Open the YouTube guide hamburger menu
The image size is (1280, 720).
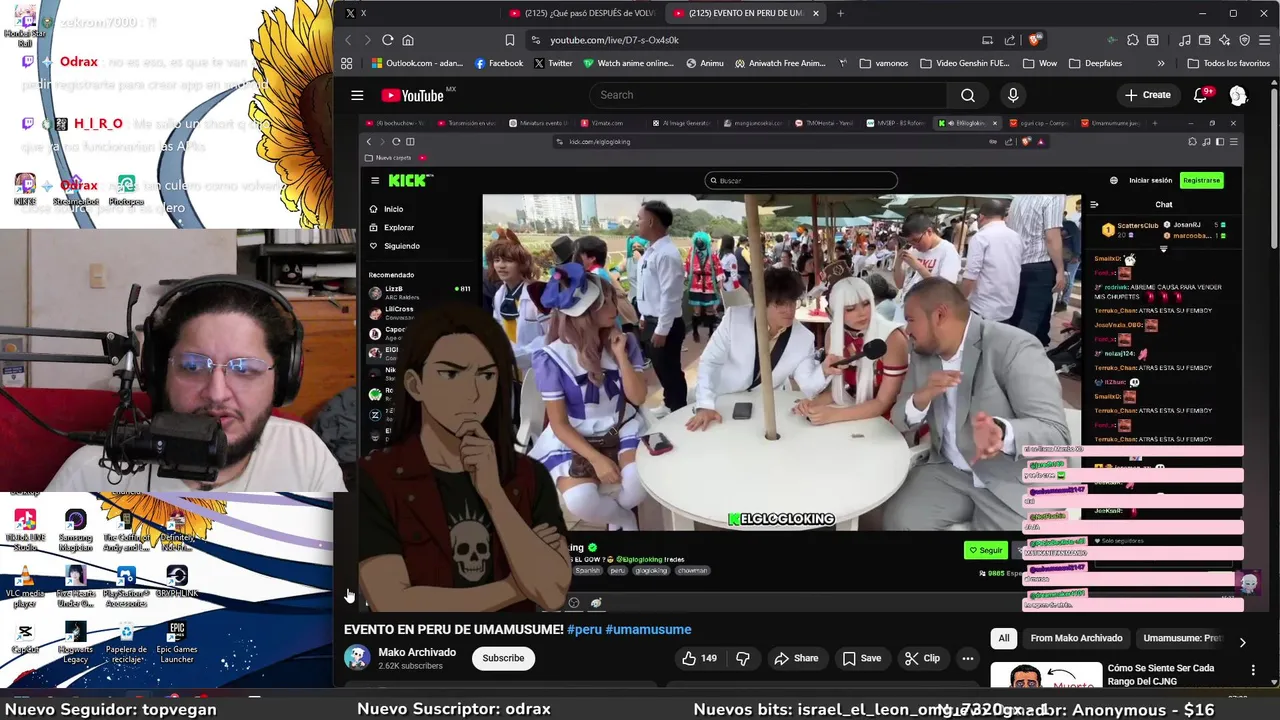click(x=357, y=95)
